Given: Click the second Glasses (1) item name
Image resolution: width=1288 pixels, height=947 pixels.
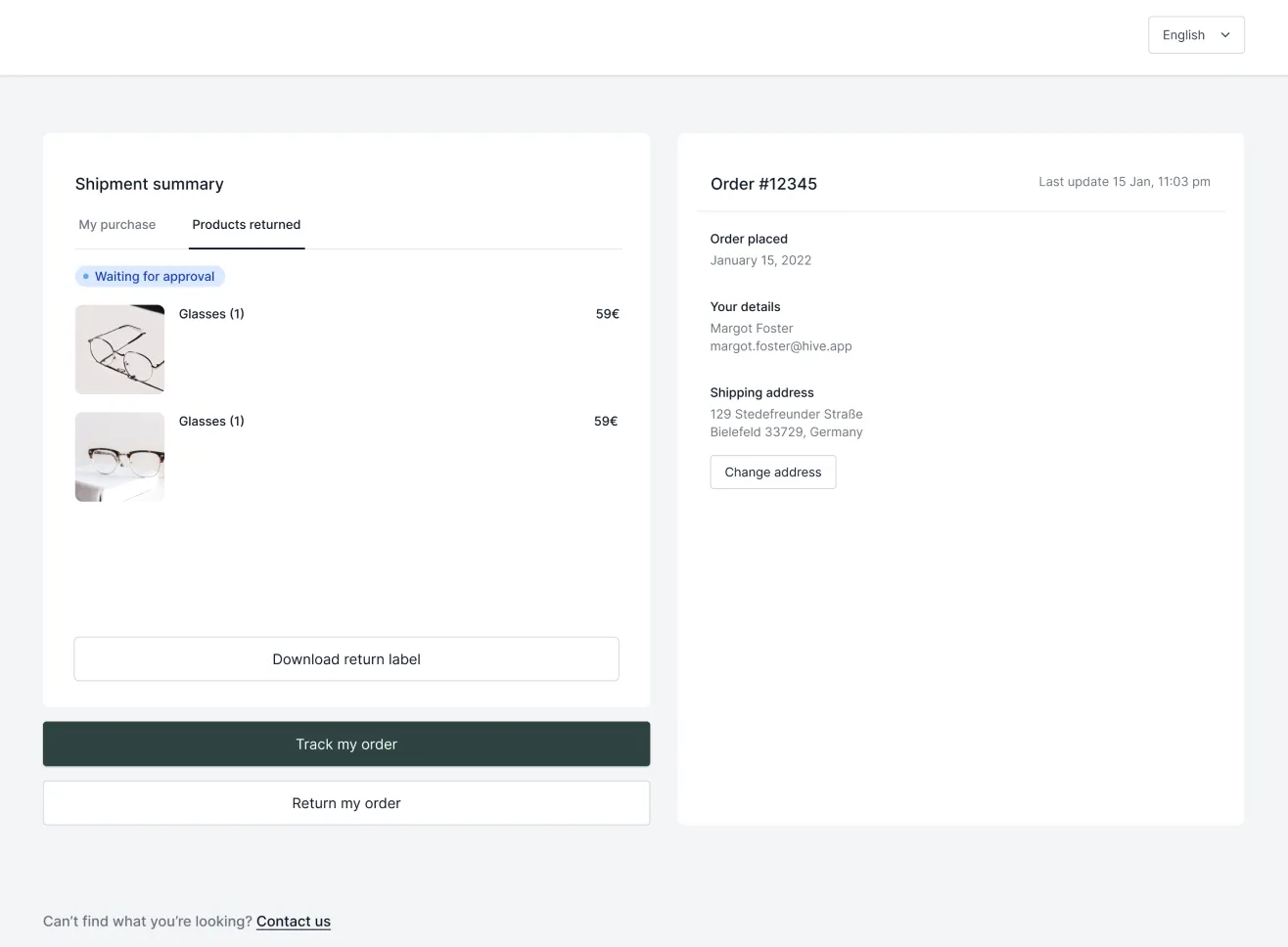Looking at the screenshot, I should pyautogui.click(x=211, y=422).
